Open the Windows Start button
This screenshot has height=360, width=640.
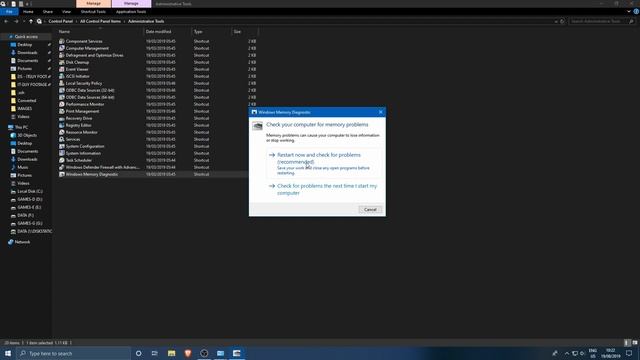coord(8,353)
